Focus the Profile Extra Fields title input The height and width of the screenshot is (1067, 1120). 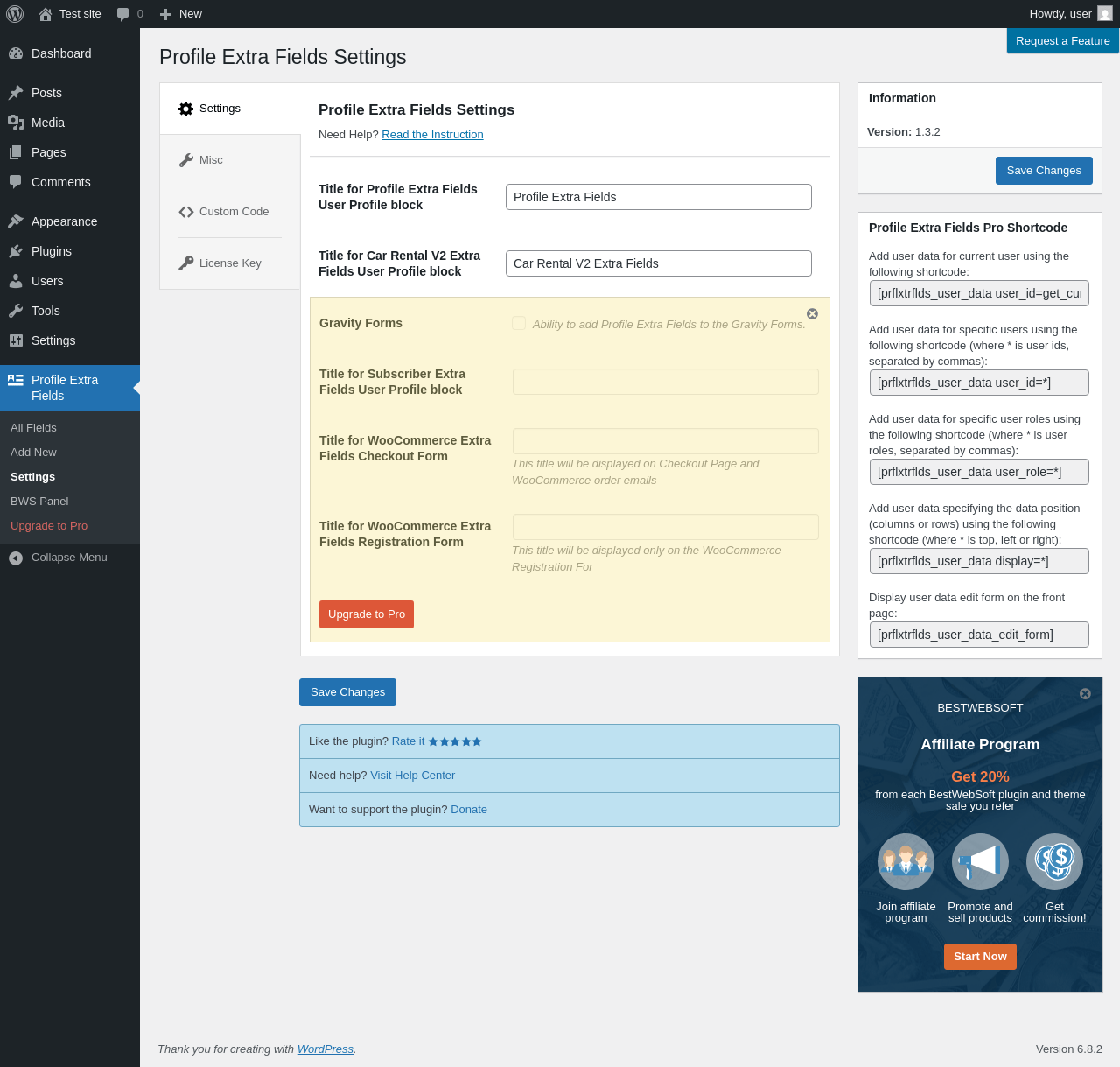click(659, 197)
